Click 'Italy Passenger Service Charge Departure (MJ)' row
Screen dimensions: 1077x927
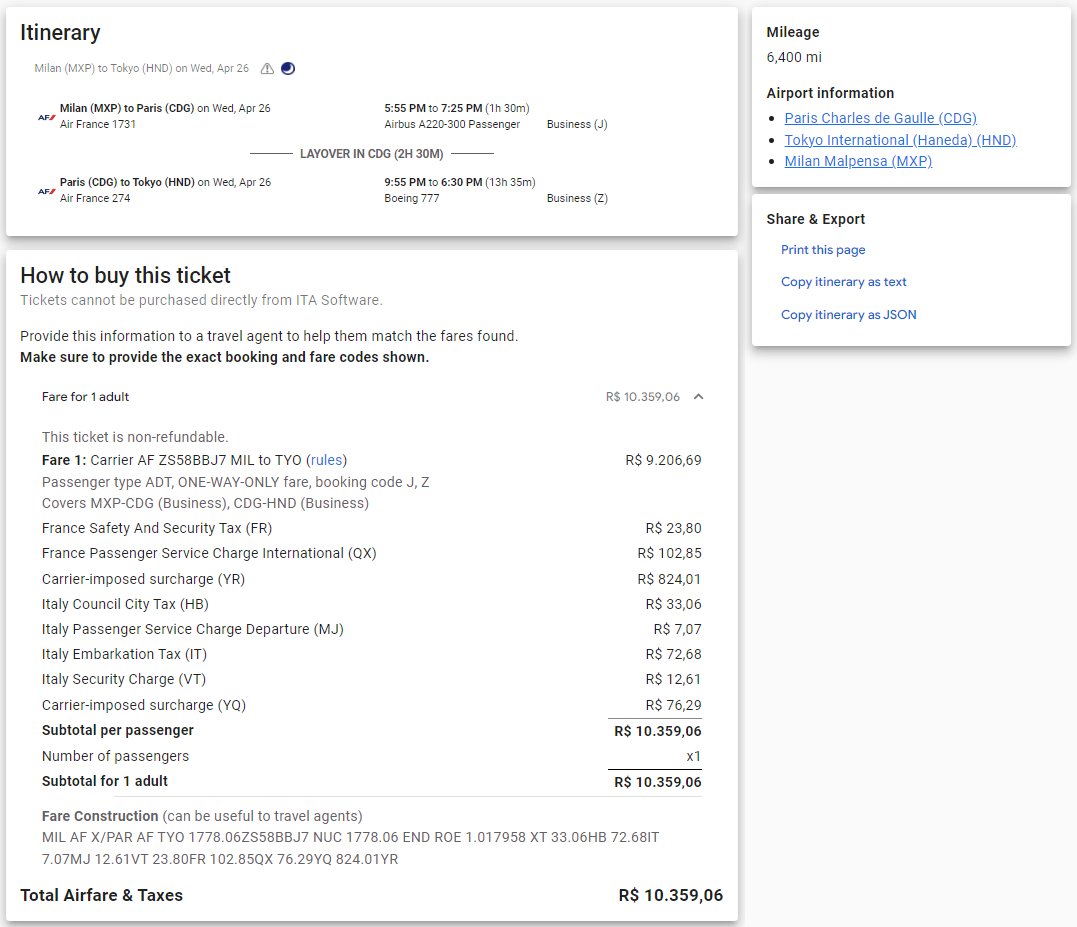click(372, 629)
